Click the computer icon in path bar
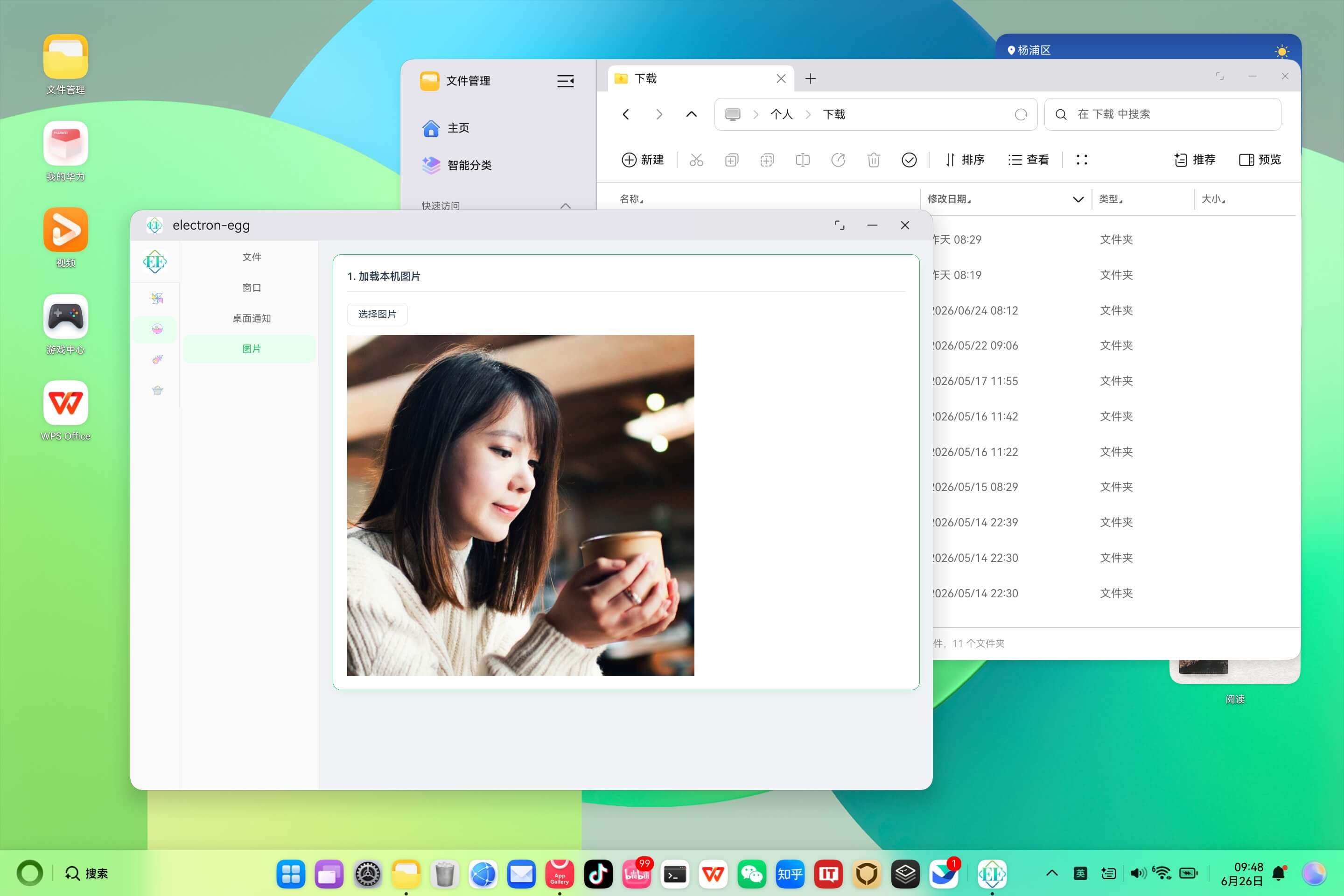This screenshot has width=1344, height=896. 733,114
